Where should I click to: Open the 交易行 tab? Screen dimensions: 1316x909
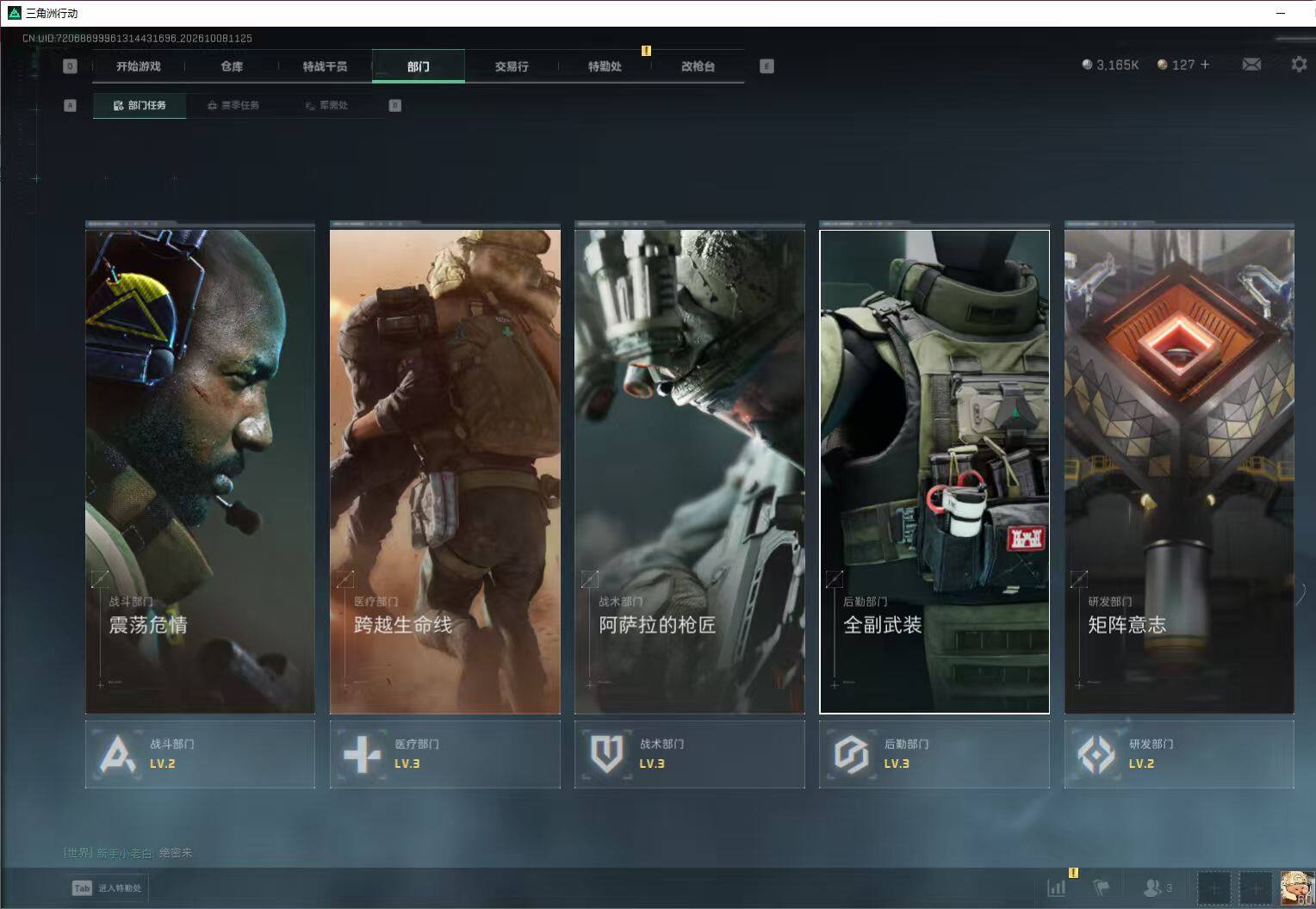point(512,66)
